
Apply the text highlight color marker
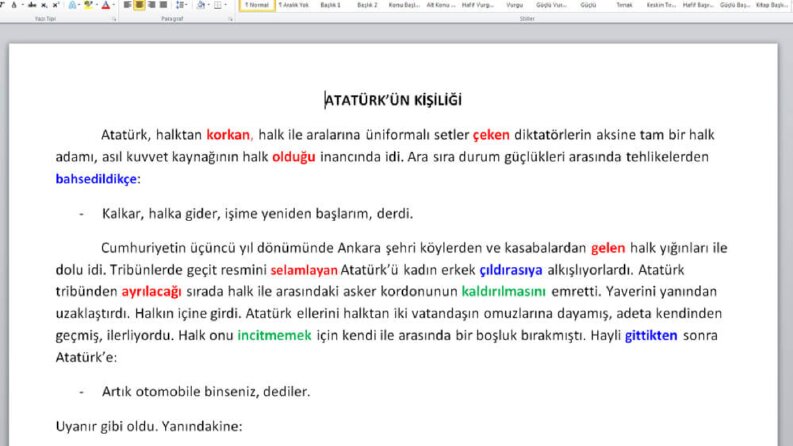point(89,5)
